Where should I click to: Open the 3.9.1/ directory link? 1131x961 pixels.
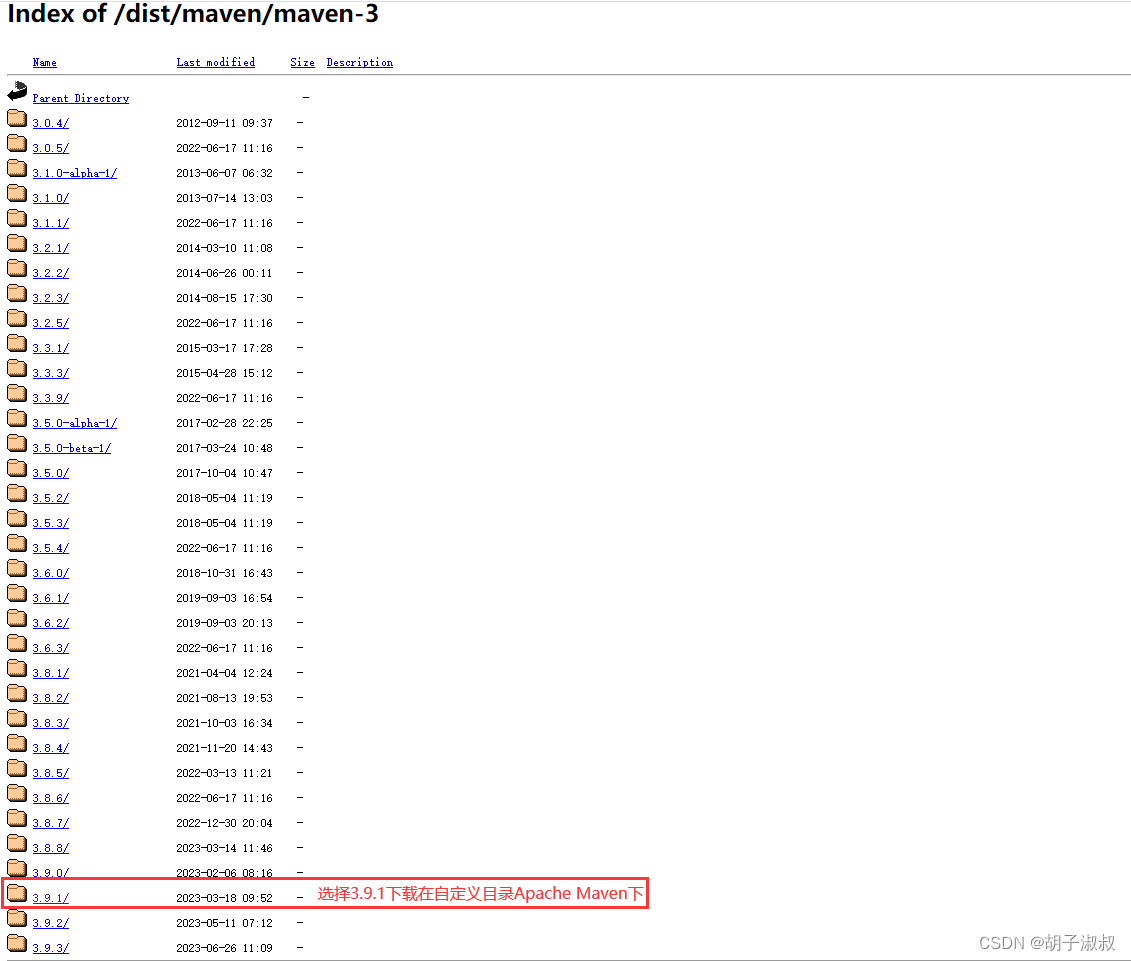(51, 897)
